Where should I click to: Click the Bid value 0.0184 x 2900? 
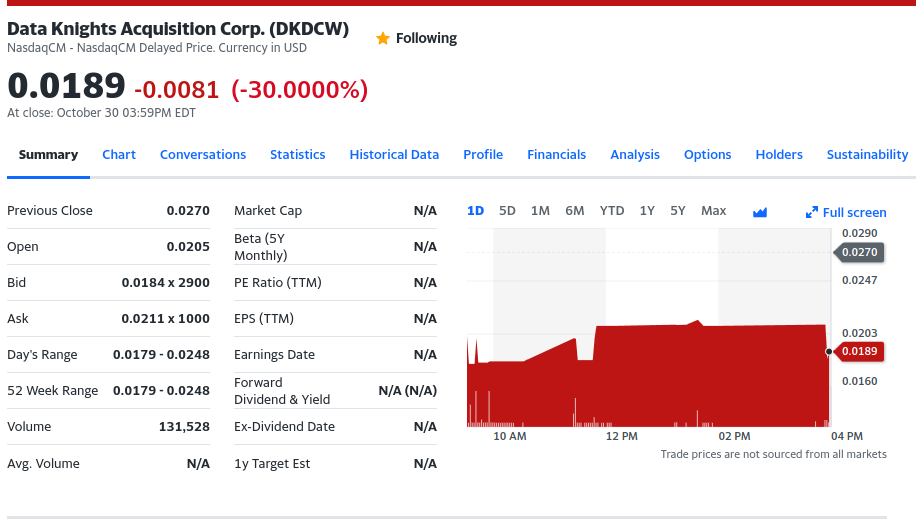click(165, 283)
